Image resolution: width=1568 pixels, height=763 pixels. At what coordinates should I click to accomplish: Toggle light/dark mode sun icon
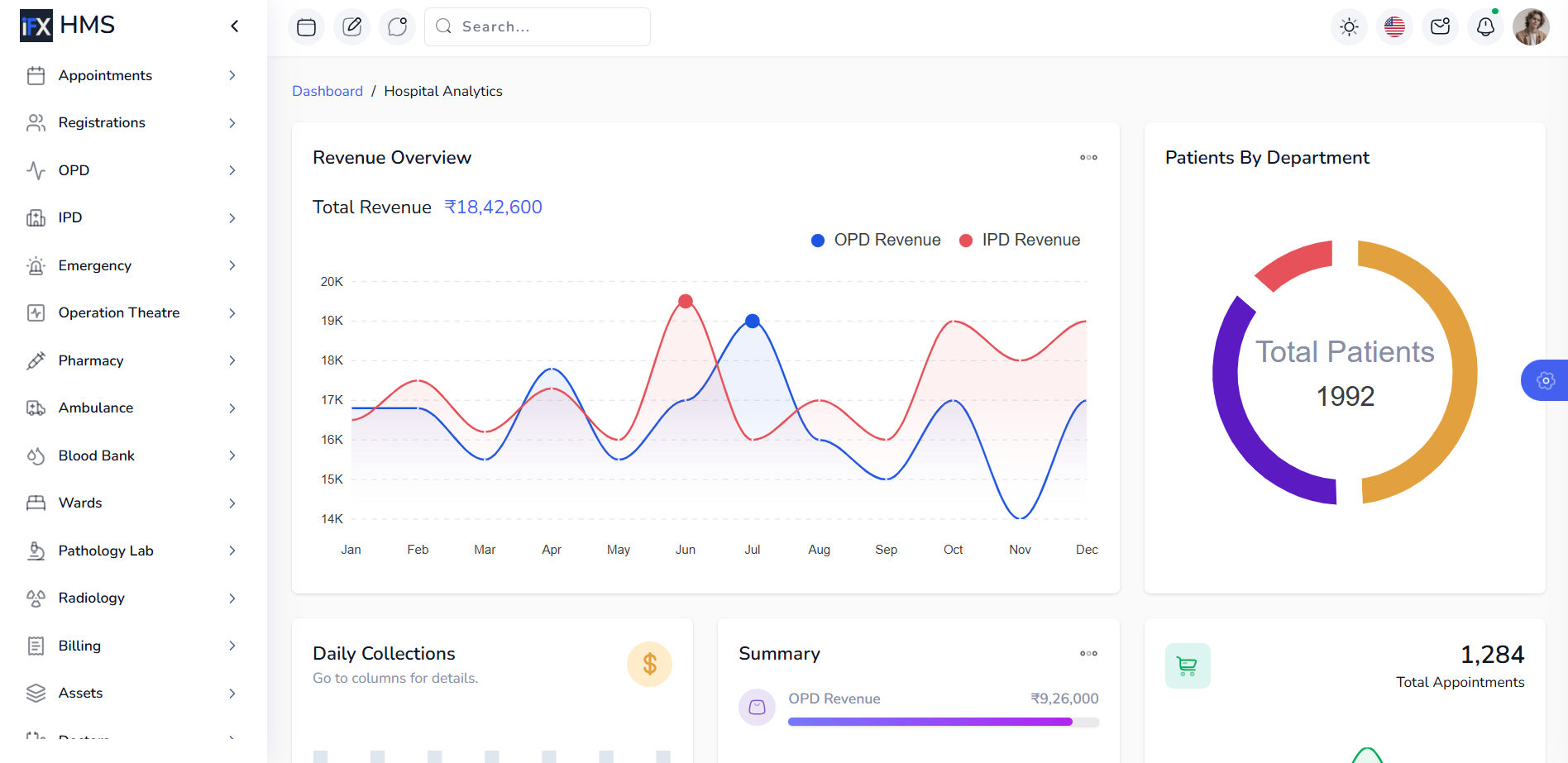tap(1349, 27)
